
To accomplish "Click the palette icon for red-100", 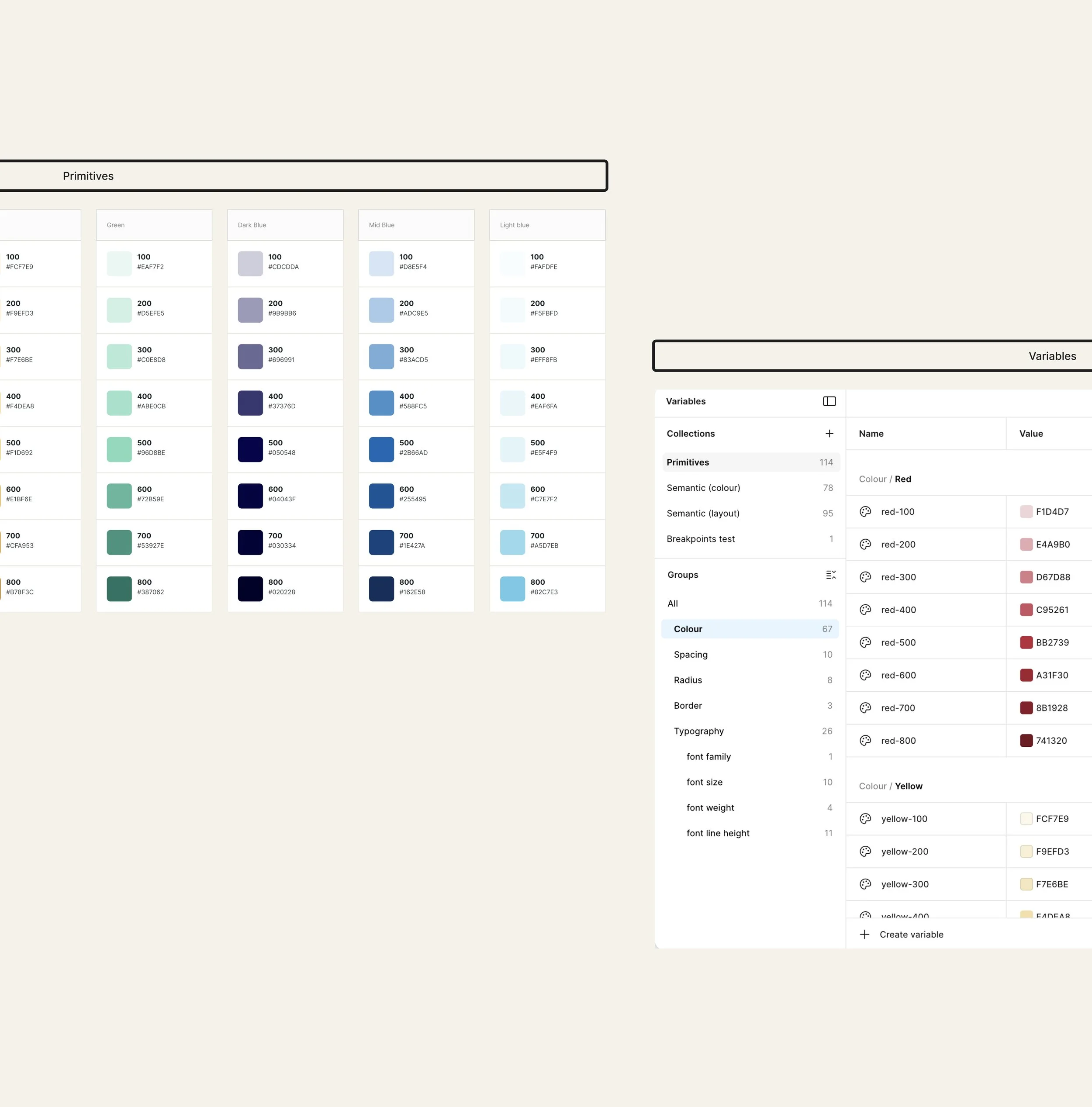I will 865,512.
